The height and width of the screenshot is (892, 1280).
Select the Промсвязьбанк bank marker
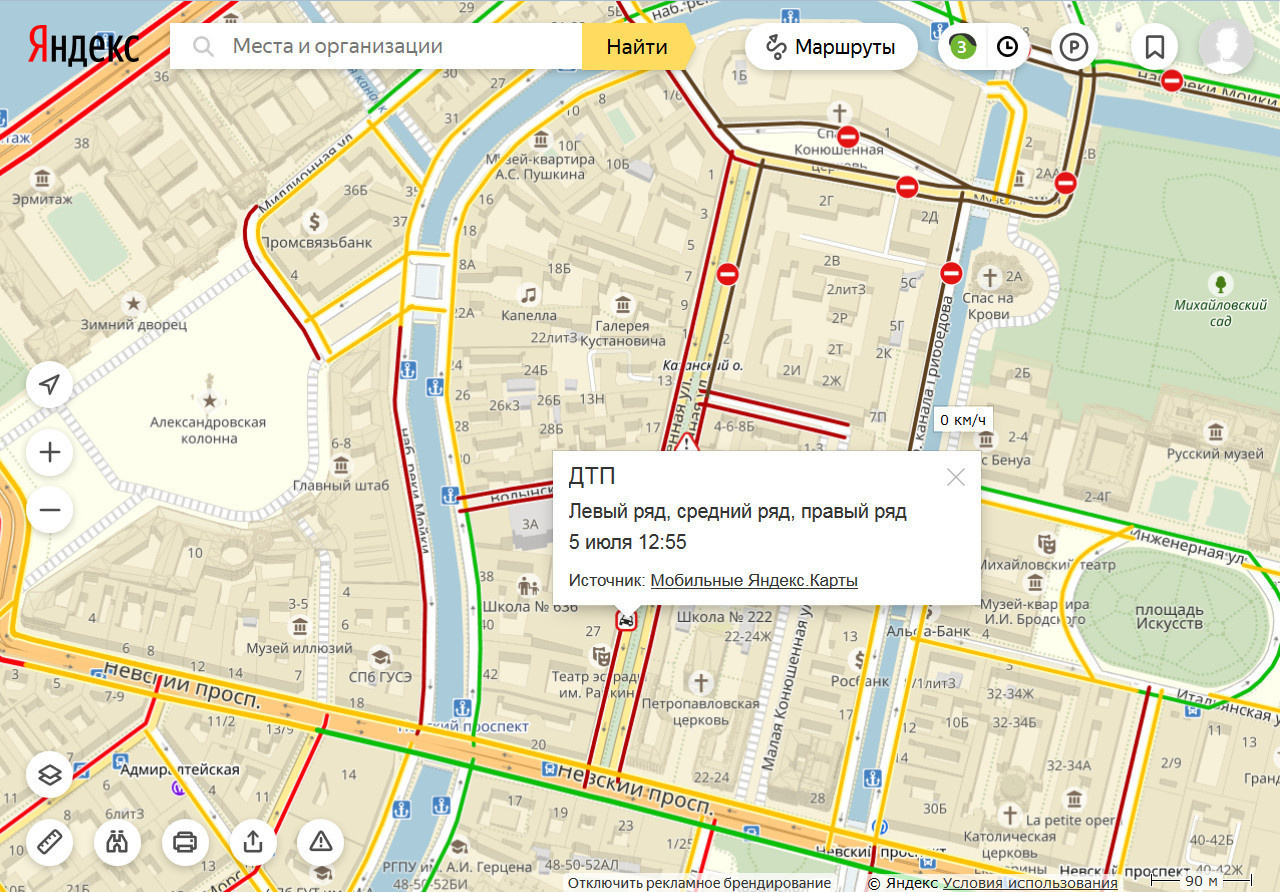(x=315, y=221)
